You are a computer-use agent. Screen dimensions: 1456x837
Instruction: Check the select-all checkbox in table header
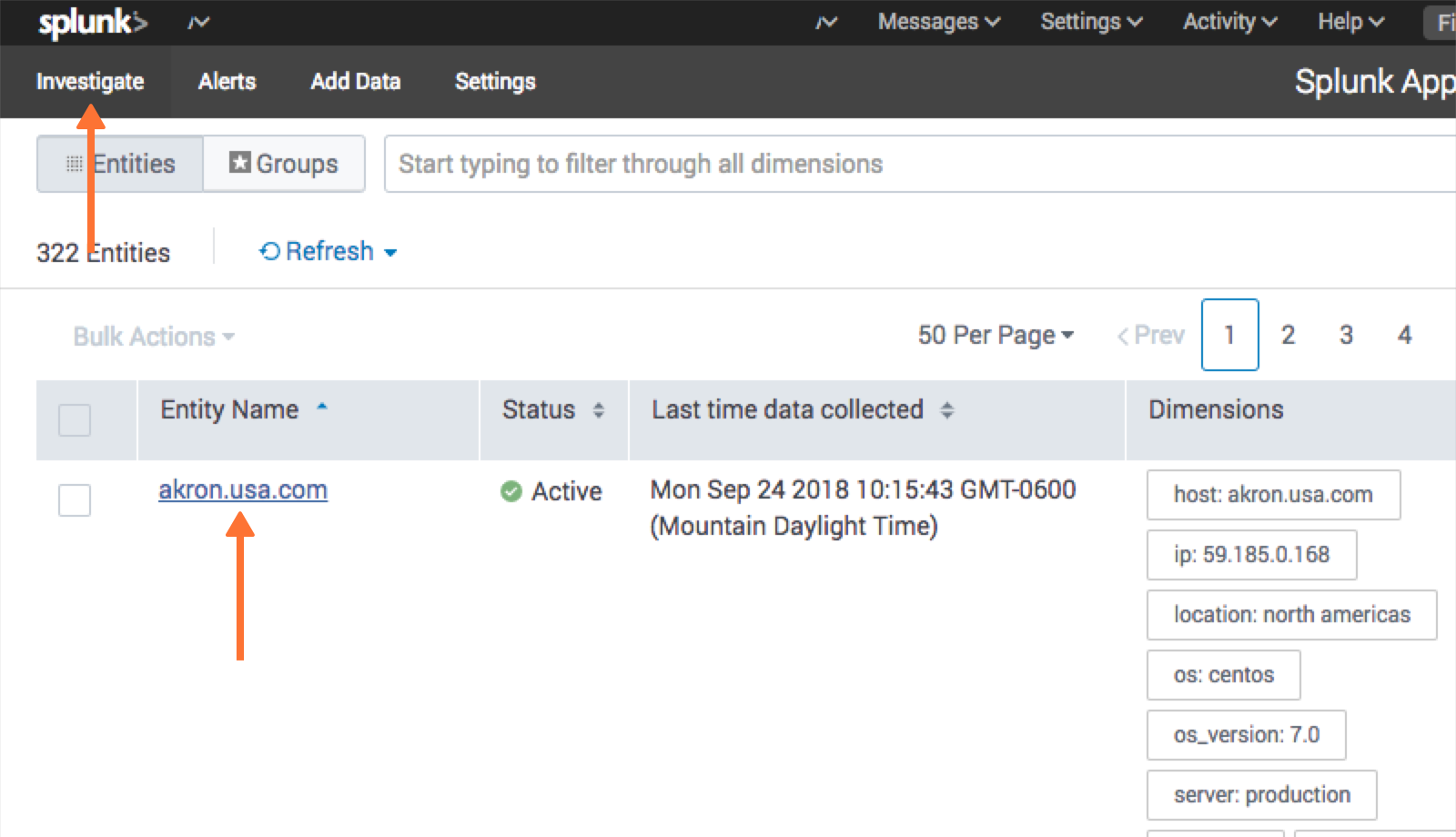[x=74, y=420]
